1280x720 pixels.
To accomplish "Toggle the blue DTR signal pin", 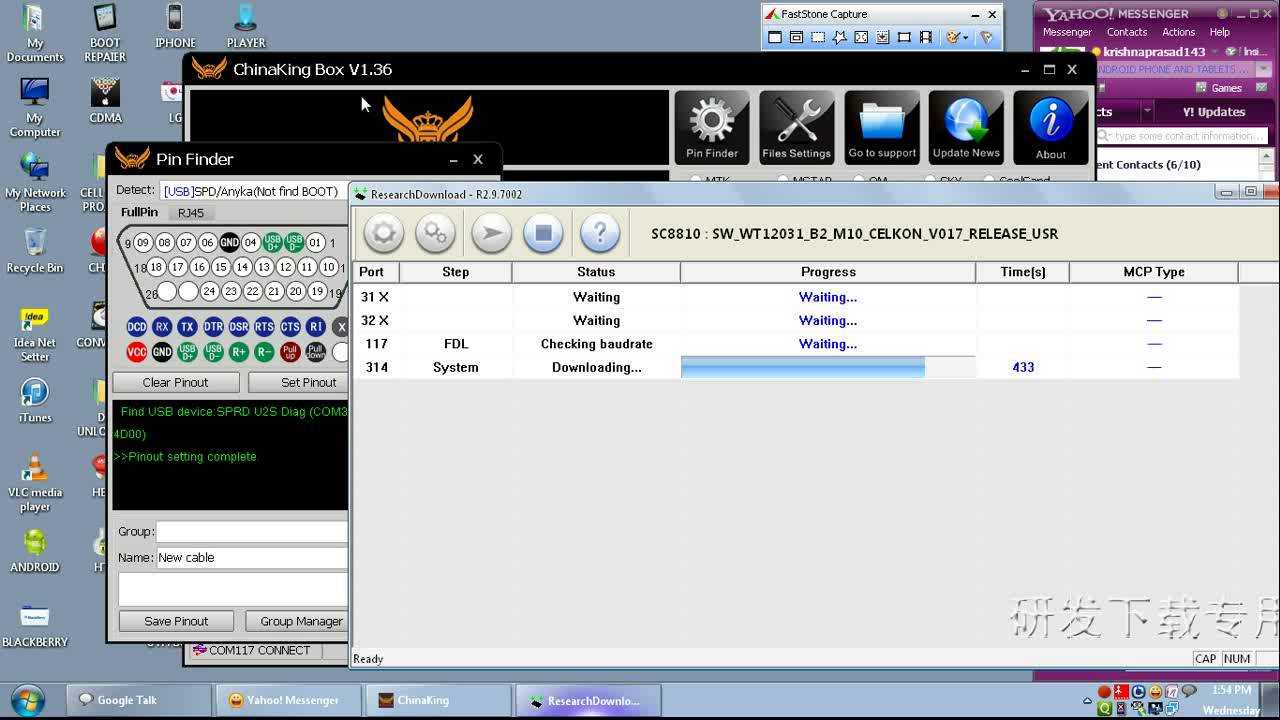I will (213, 327).
